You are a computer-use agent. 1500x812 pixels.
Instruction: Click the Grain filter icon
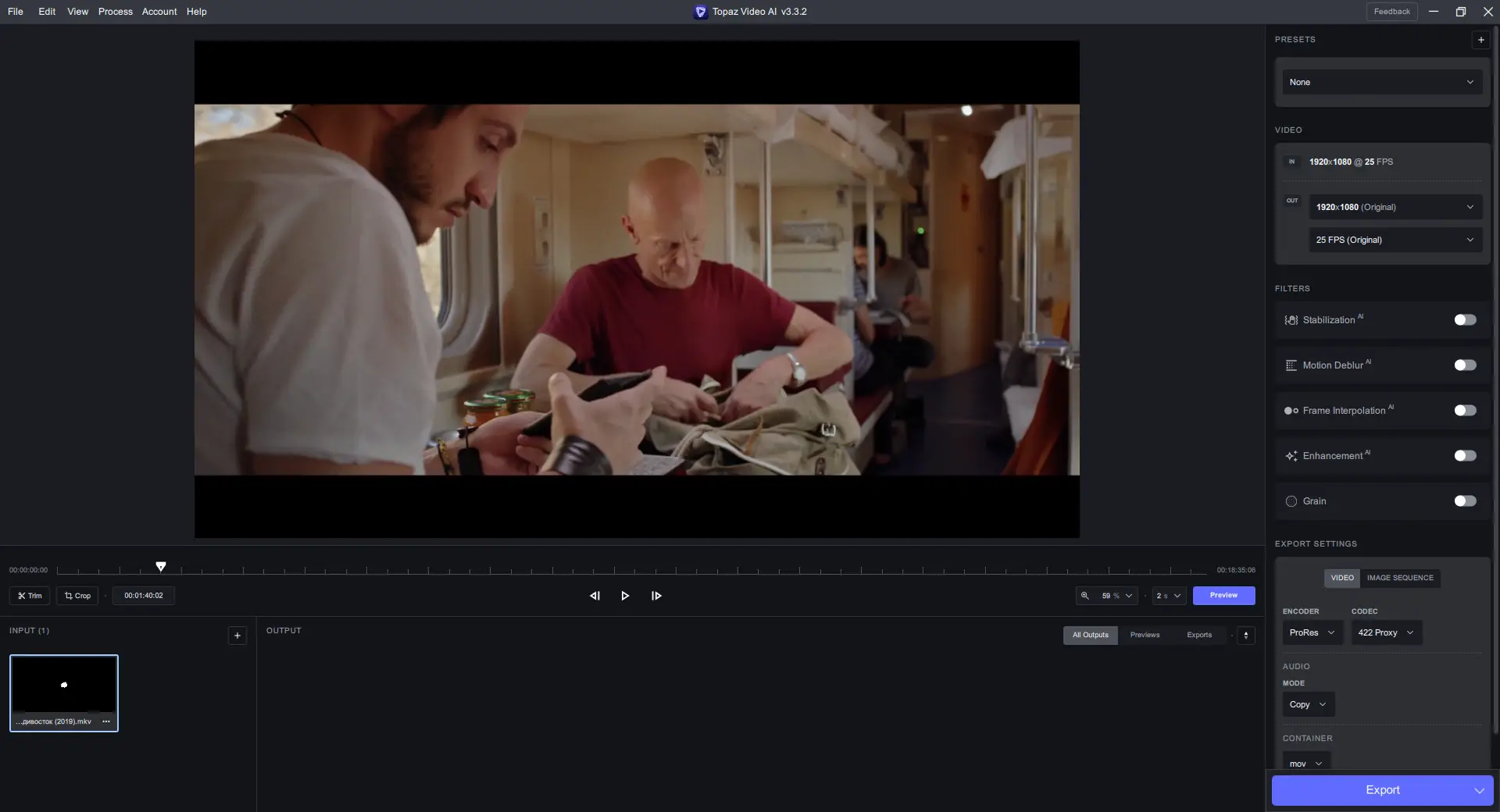point(1291,501)
